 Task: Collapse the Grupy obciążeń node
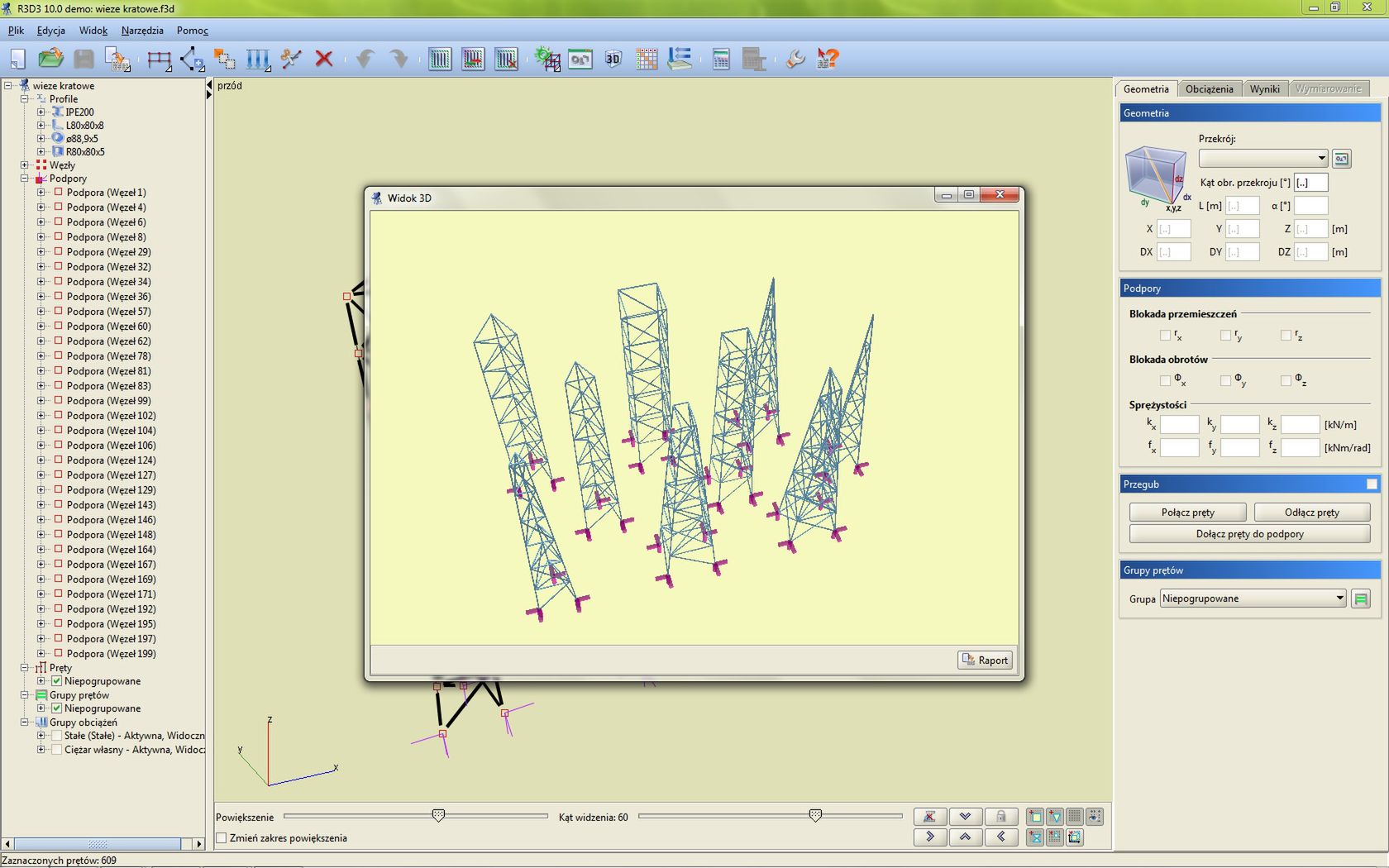point(25,723)
